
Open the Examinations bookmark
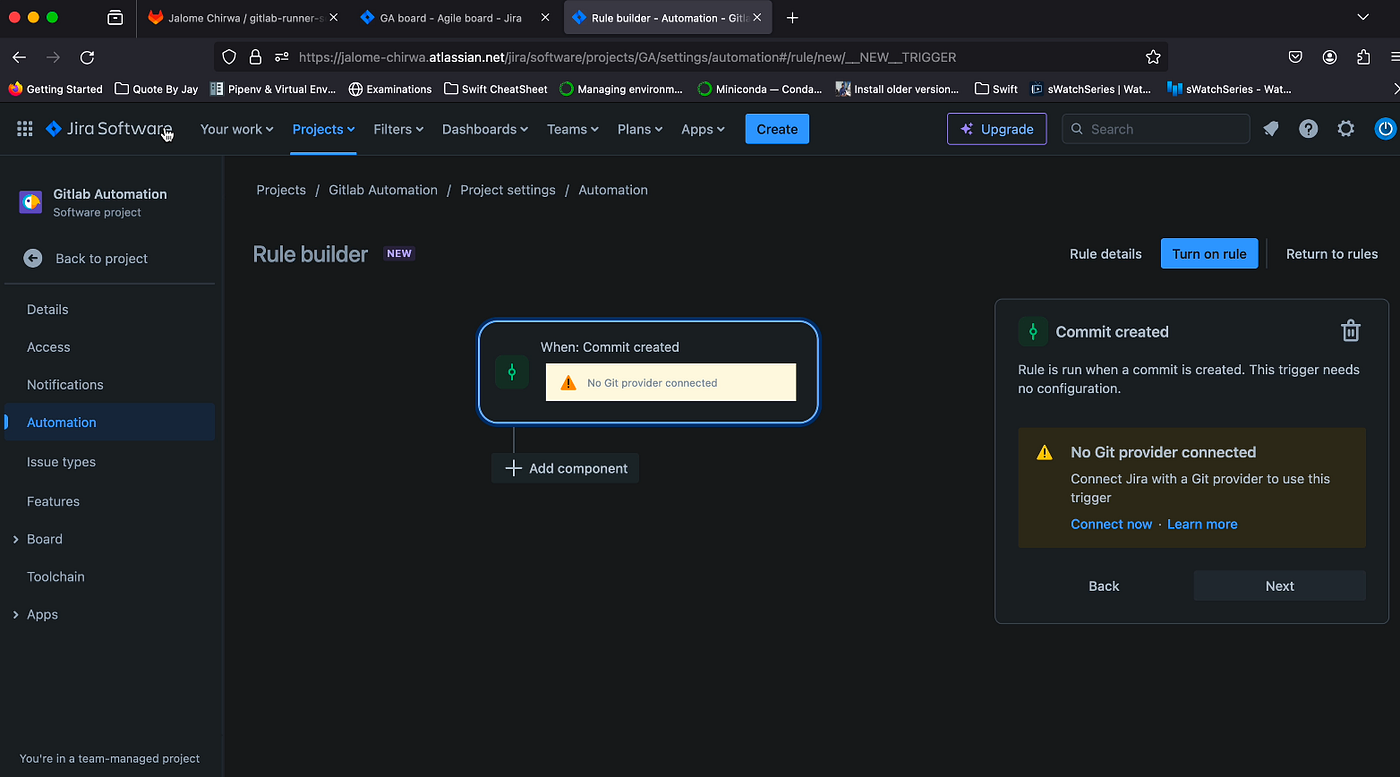coord(390,89)
